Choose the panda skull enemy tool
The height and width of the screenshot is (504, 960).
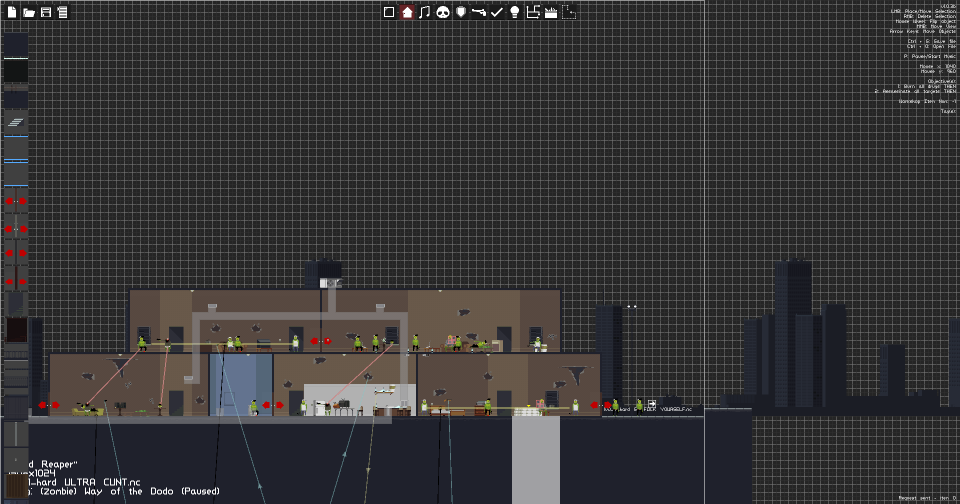(443, 12)
